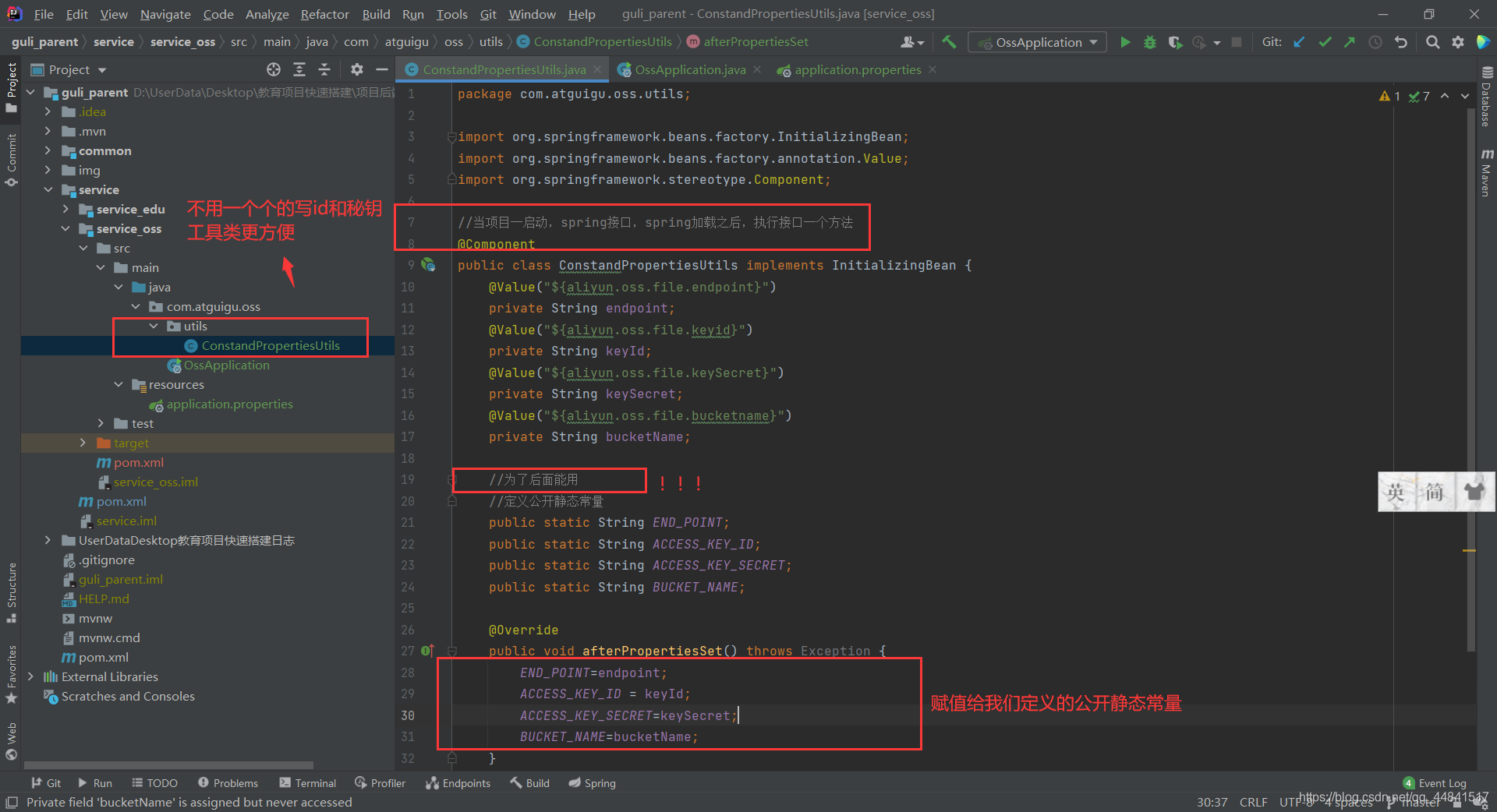Viewport: 1497px width, 812px height.
Task: Run OssApplication with the green play icon
Action: click(1125, 42)
